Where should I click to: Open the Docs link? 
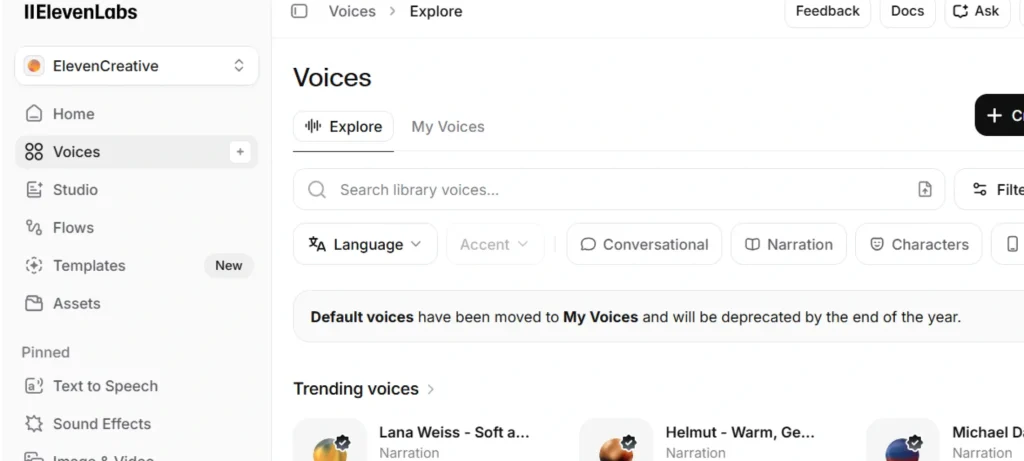coord(908,11)
